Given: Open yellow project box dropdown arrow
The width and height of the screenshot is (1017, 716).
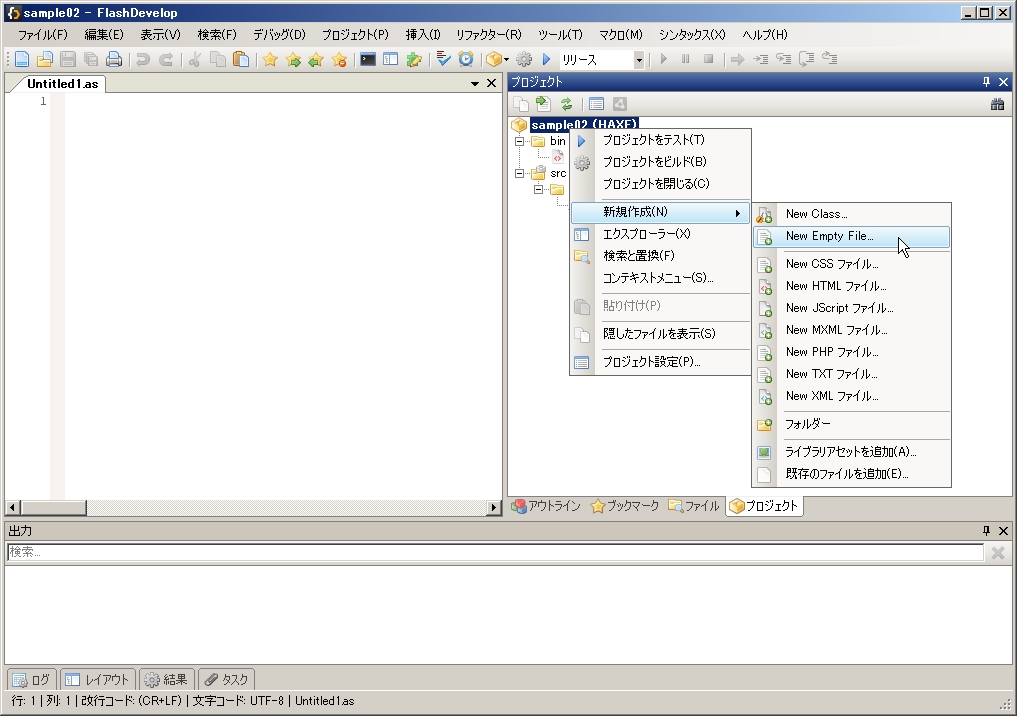Looking at the screenshot, I should click(x=506, y=60).
